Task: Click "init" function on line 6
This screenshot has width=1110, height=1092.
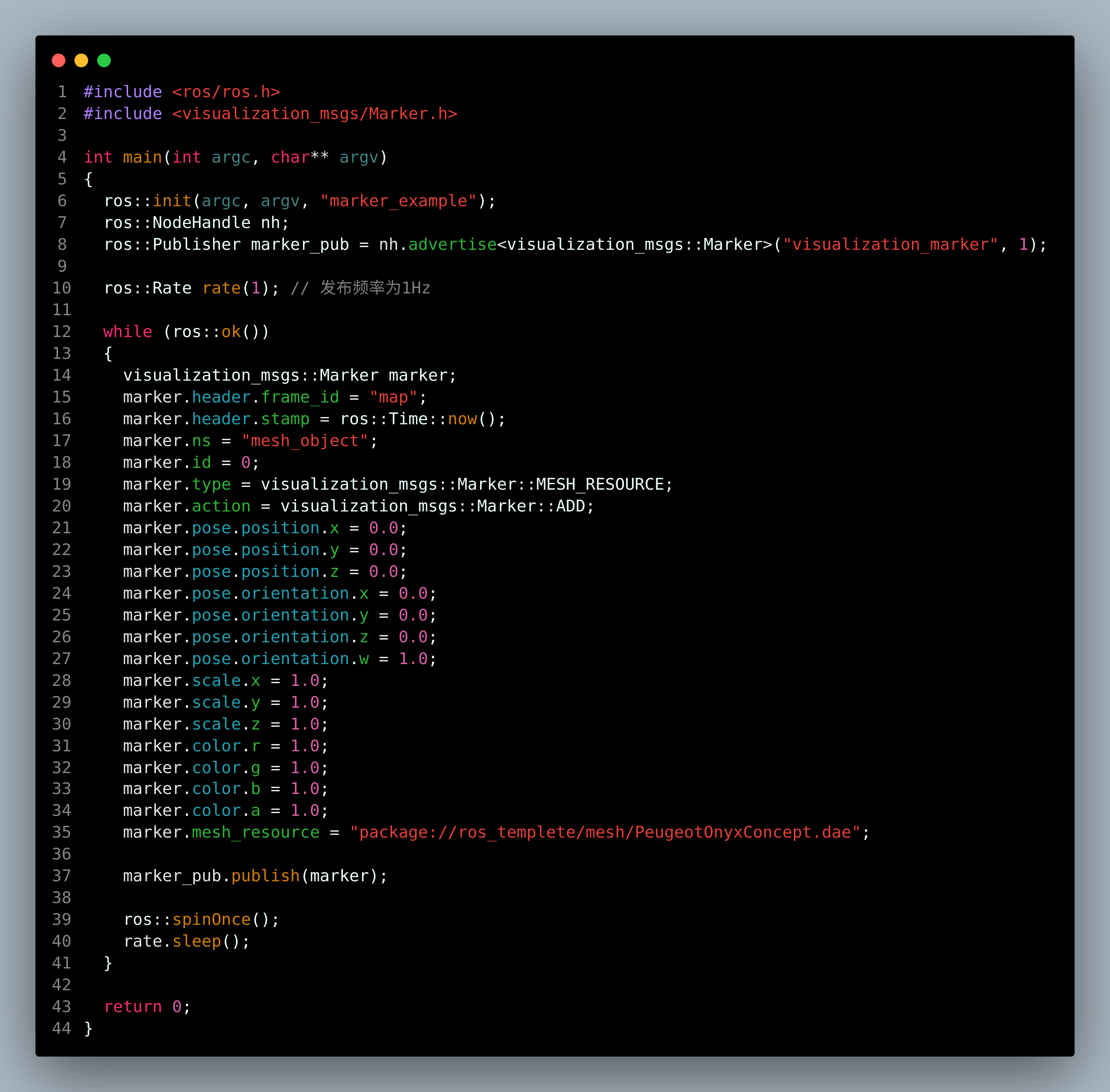Action: [172, 201]
